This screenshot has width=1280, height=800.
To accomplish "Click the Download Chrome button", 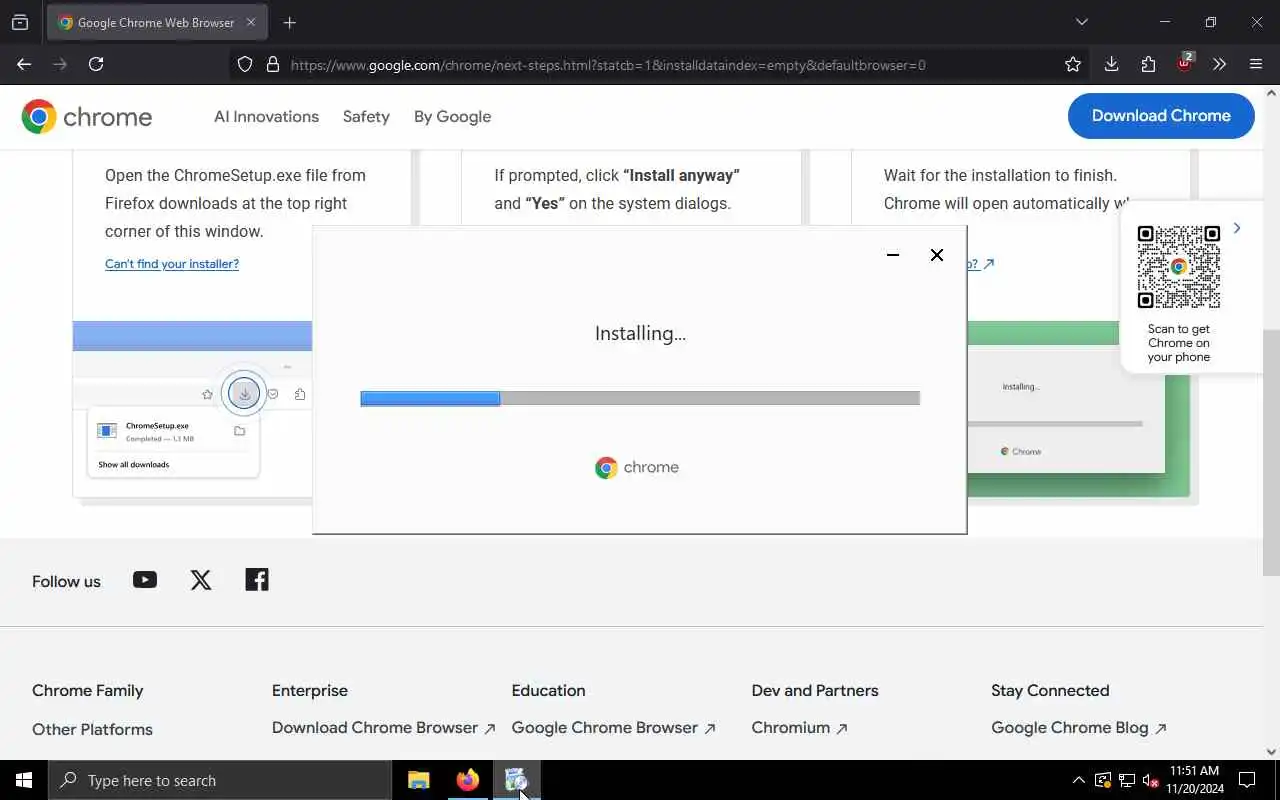I will [1161, 116].
